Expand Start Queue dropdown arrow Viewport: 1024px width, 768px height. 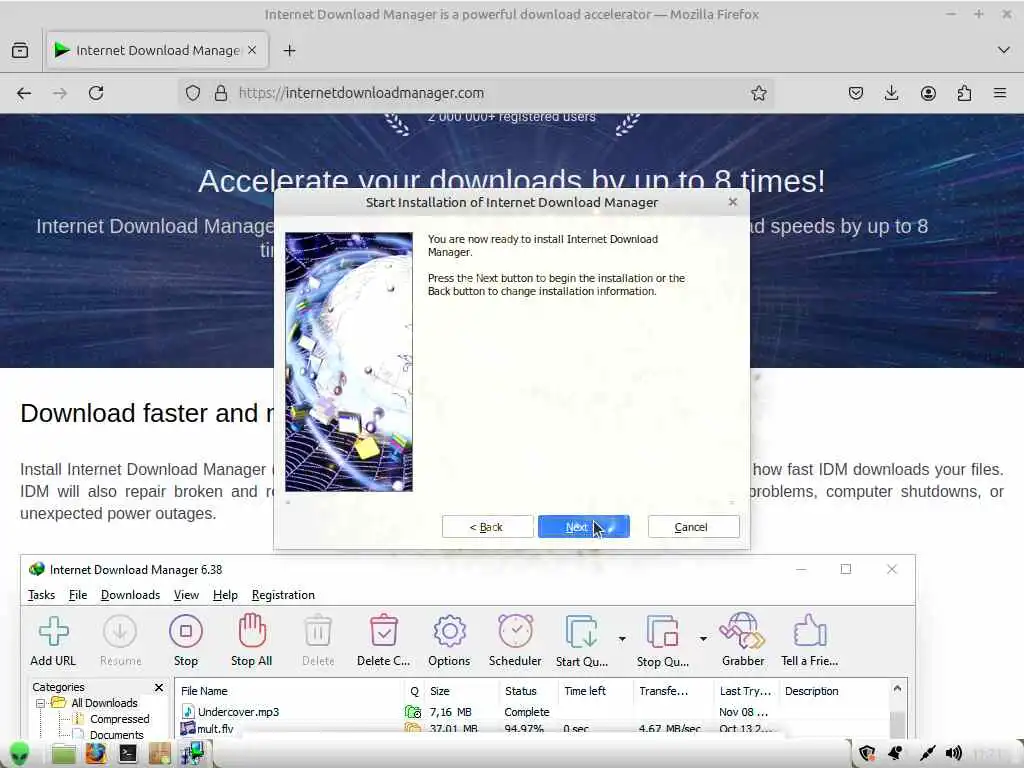(x=622, y=639)
